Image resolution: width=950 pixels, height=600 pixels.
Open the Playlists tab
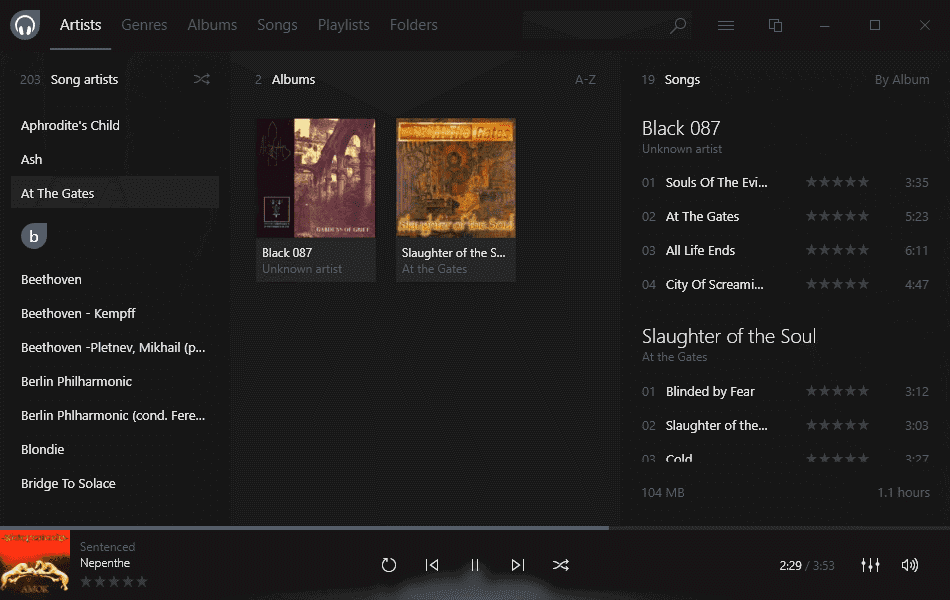tap(343, 25)
